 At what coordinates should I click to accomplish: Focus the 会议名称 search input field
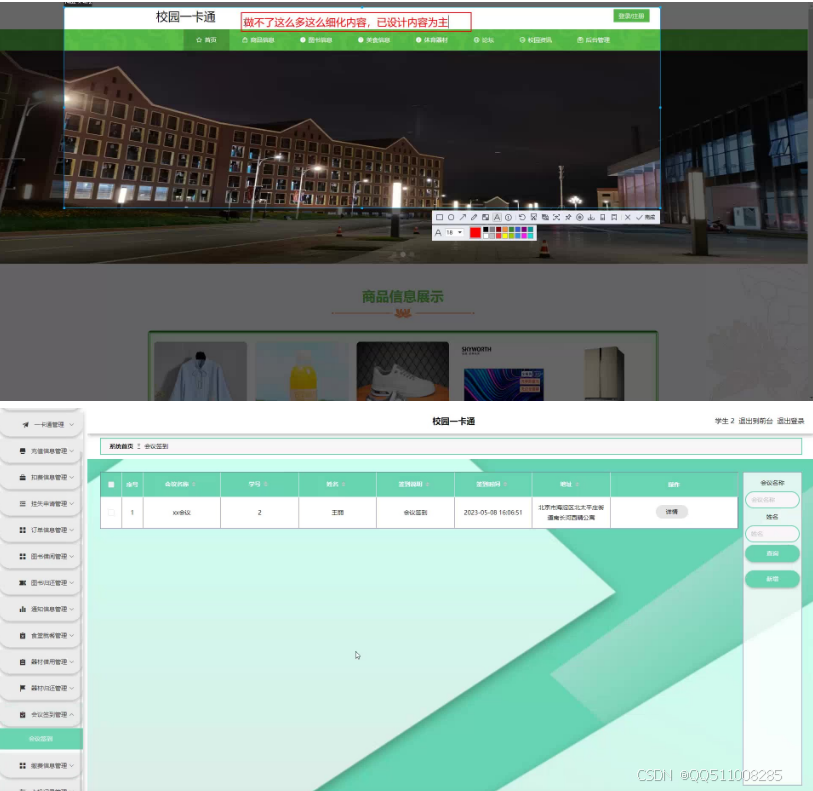772,500
